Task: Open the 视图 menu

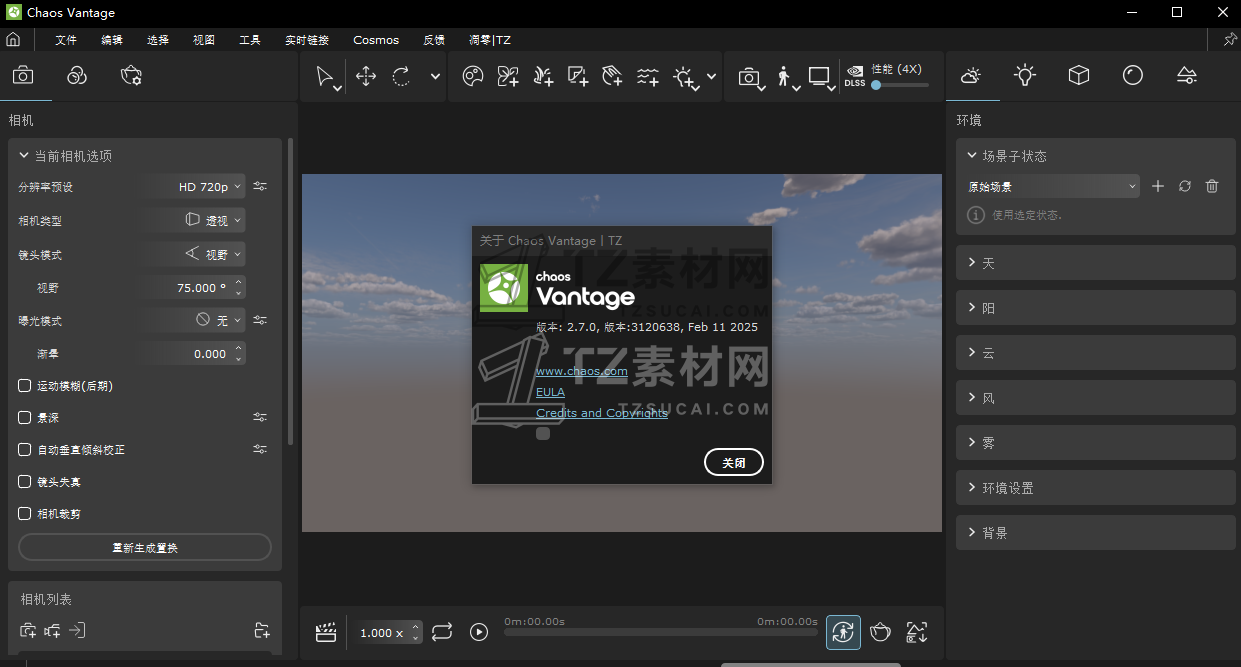Action: click(204, 40)
